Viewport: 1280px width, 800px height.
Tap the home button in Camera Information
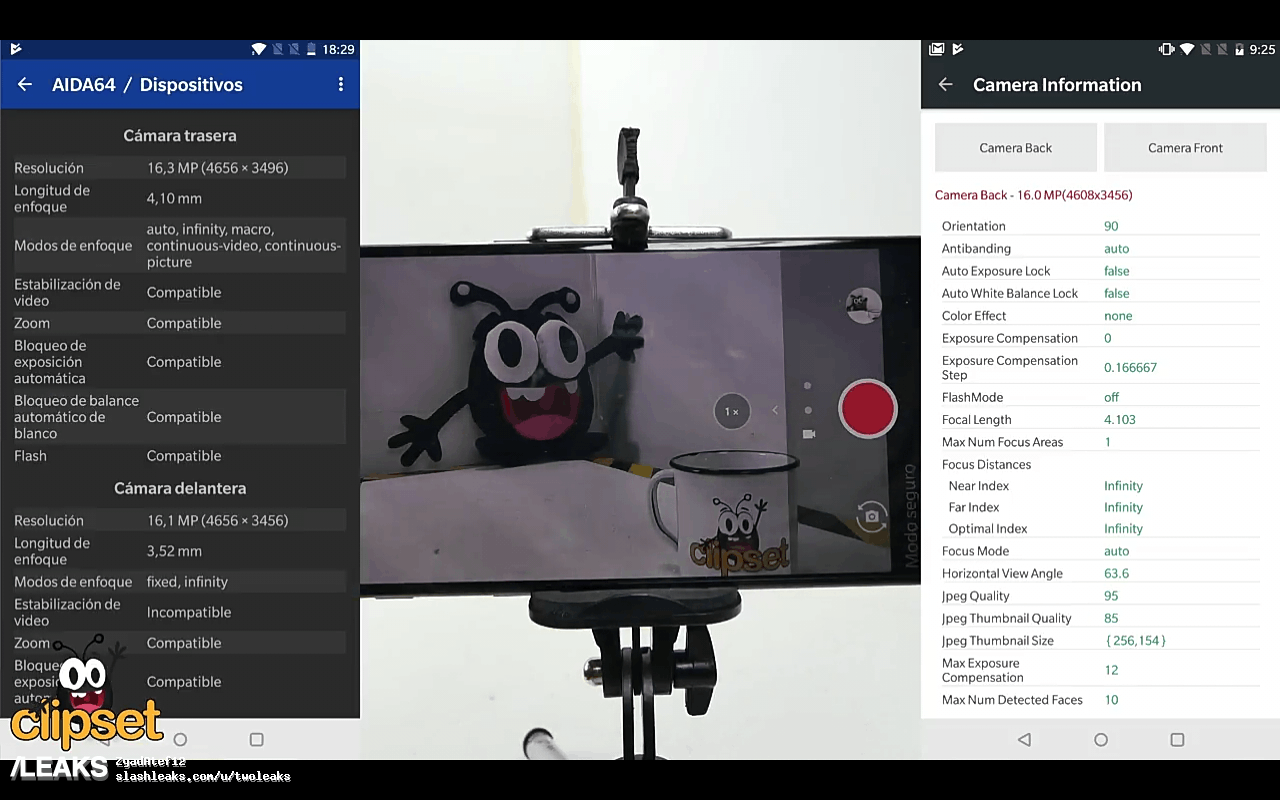click(x=1101, y=740)
